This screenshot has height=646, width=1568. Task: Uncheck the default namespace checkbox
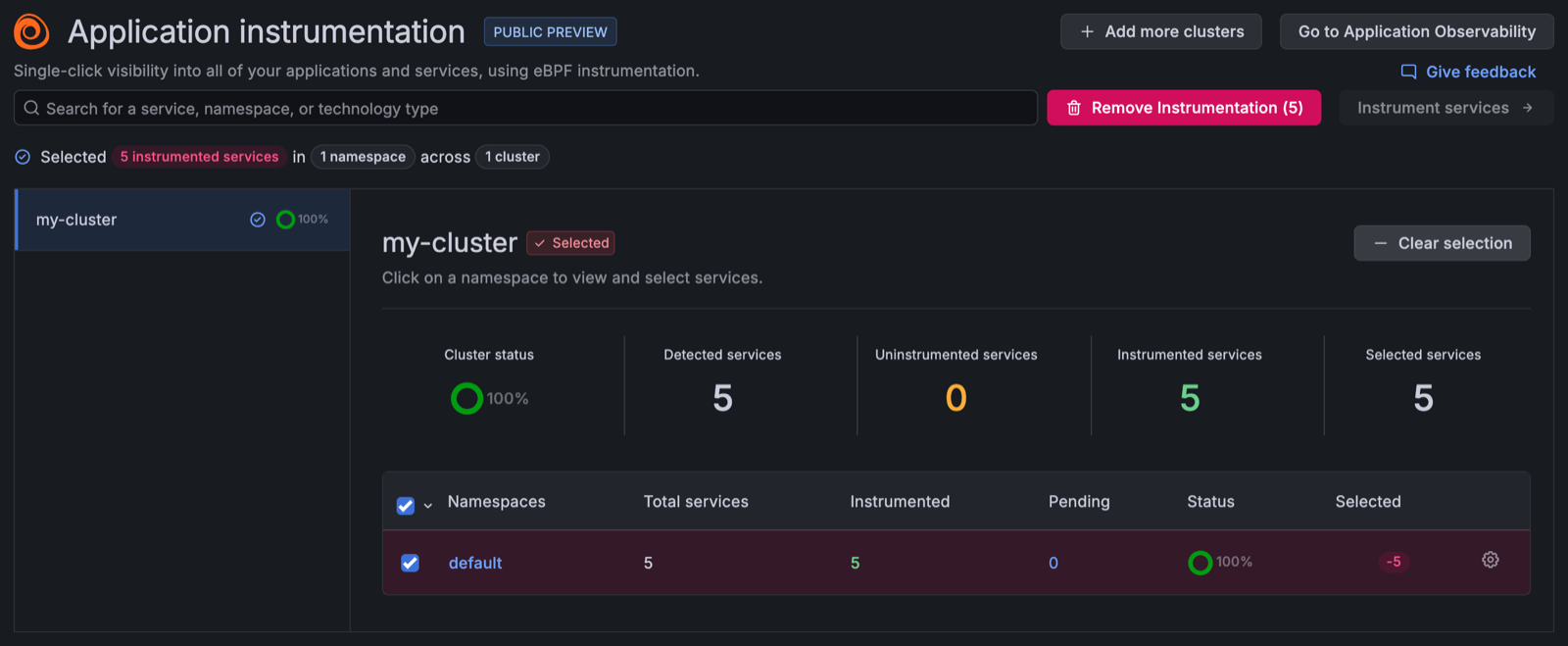tap(410, 563)
